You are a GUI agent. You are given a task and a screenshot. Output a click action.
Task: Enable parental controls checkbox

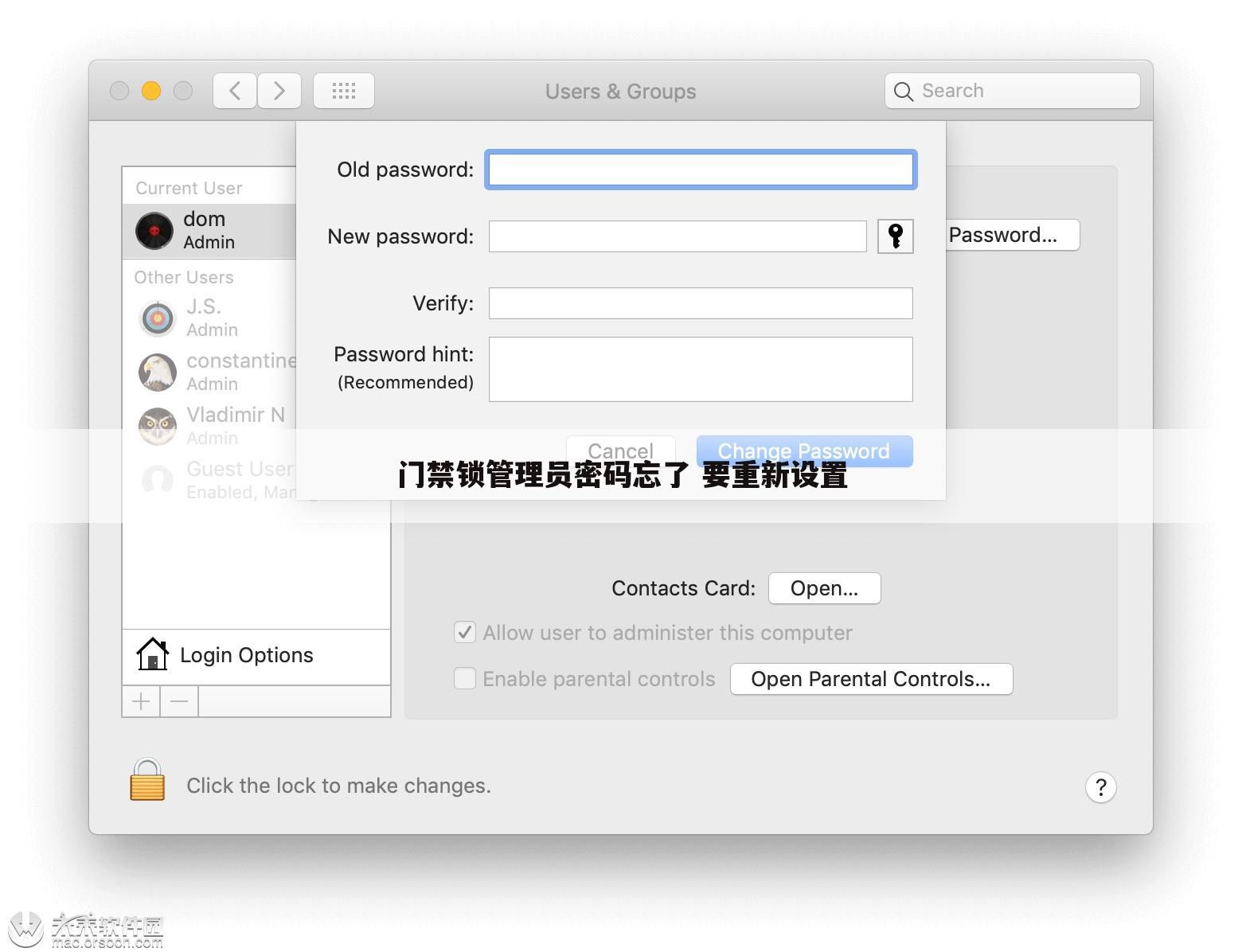(x=465, y=678)
